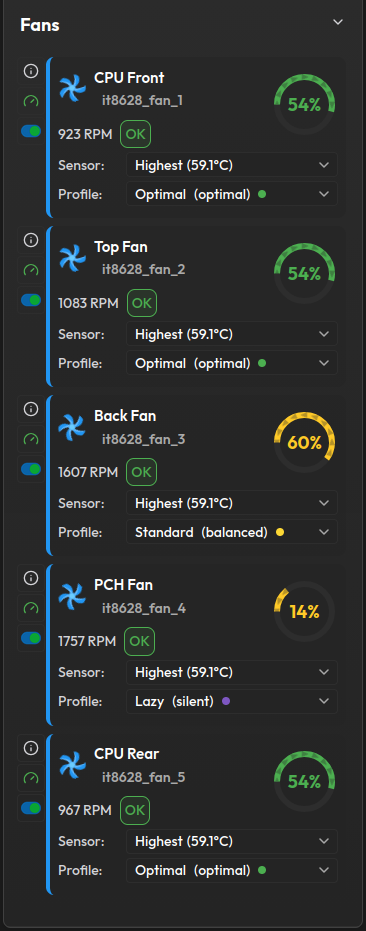Click the speedometer icon beside Top Fan
Screen dimensions: 366x931
30,270
